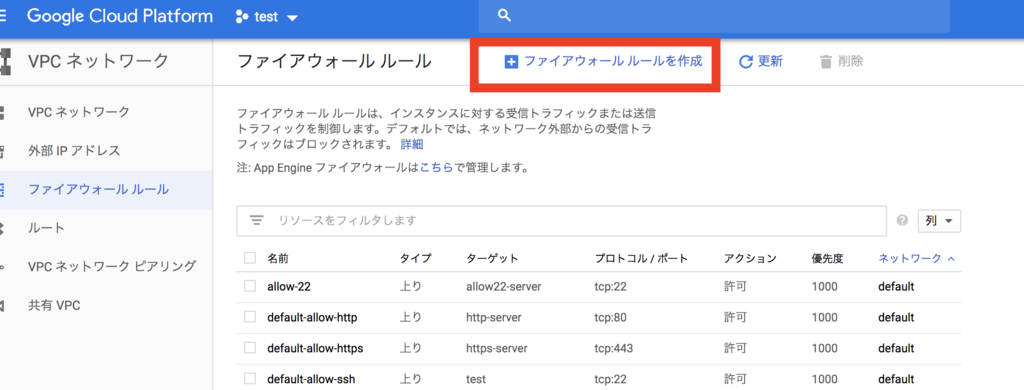Click the 更新 refresh button
Viewport: 1024px width, 390px height.
760,61
